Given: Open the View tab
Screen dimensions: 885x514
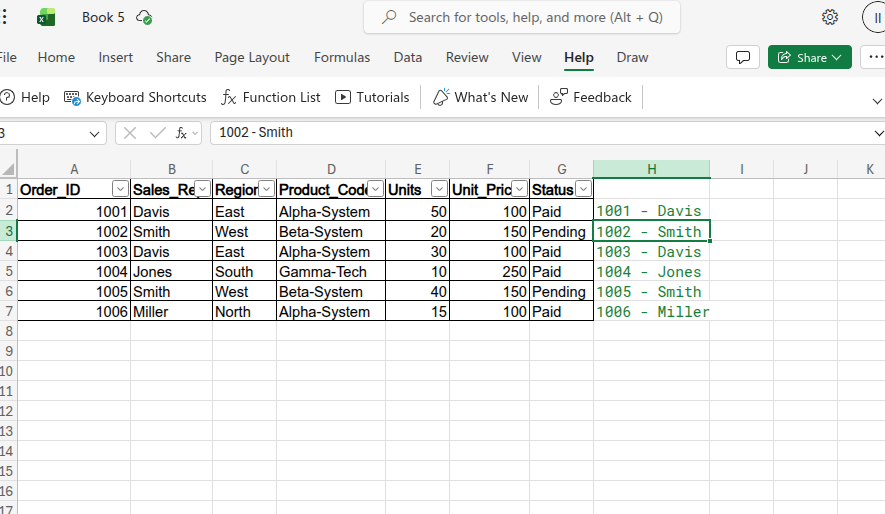Looking at the screenshot, I should click(x=527, y=58).
